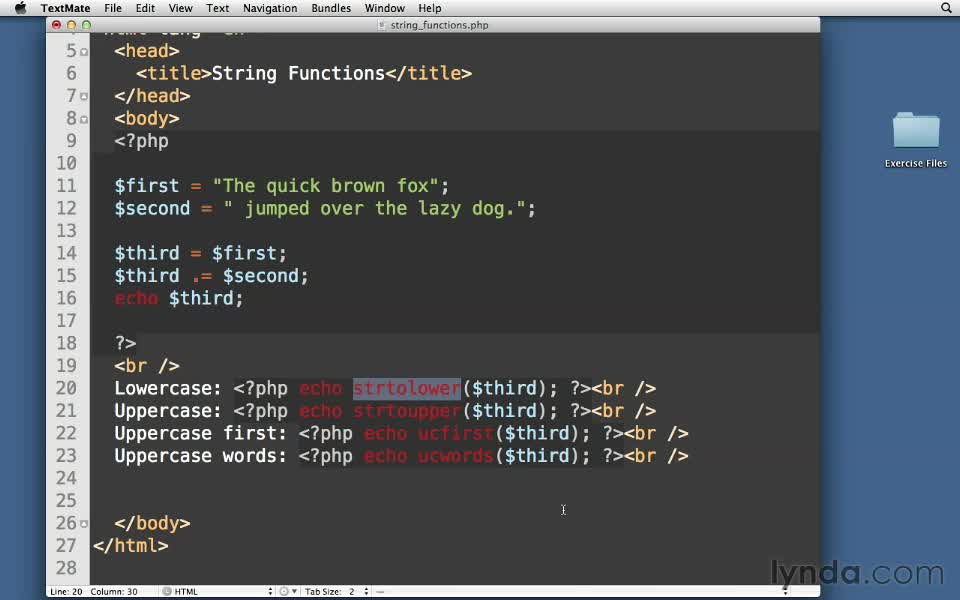
Task: Place cursor on empty line 24
Action: 300,478
